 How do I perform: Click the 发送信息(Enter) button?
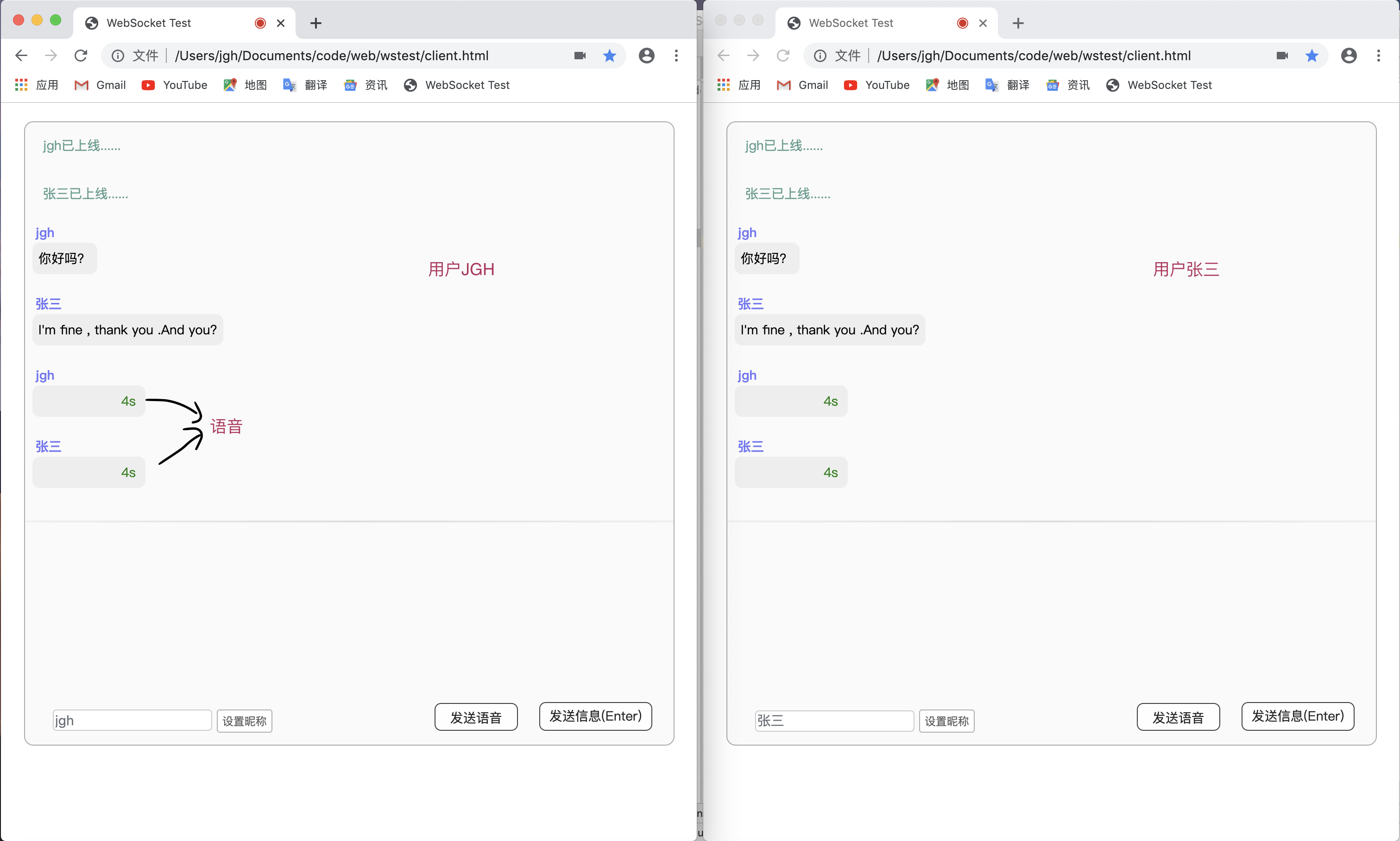(594, 716)
